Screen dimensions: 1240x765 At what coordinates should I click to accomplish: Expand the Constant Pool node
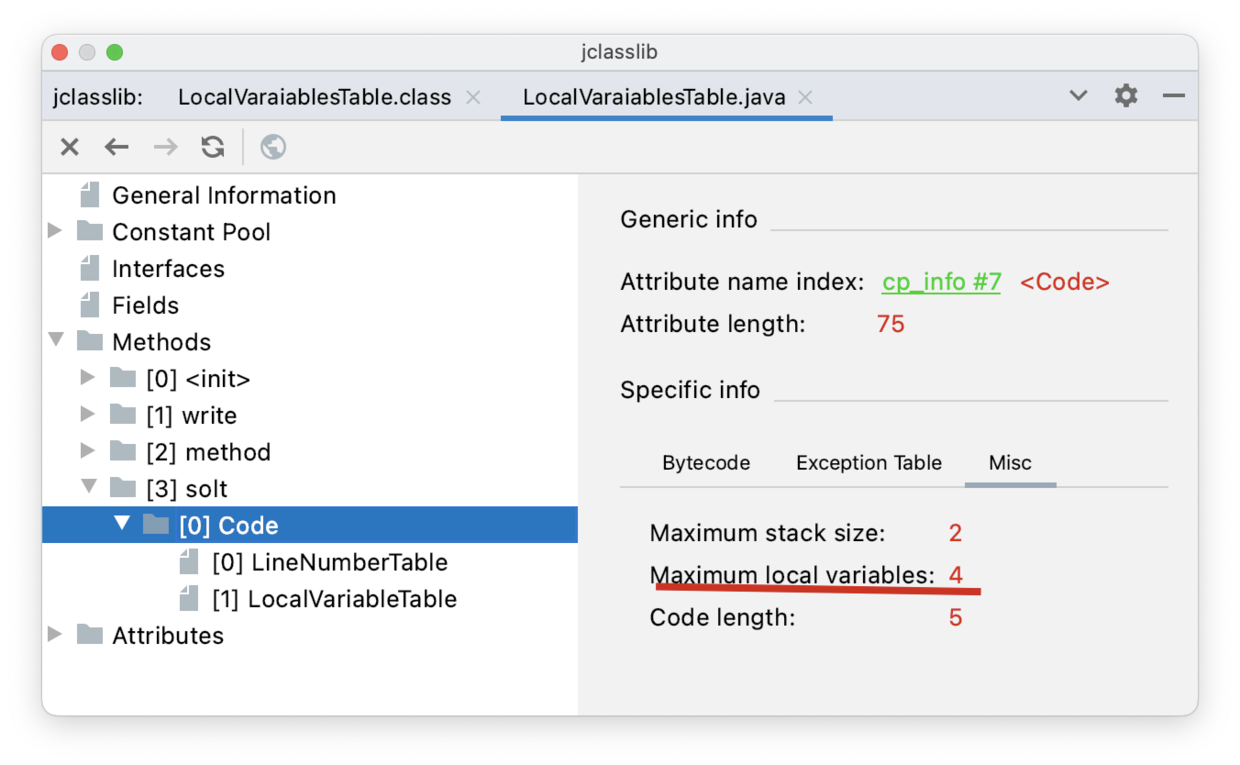coord(56,232)
